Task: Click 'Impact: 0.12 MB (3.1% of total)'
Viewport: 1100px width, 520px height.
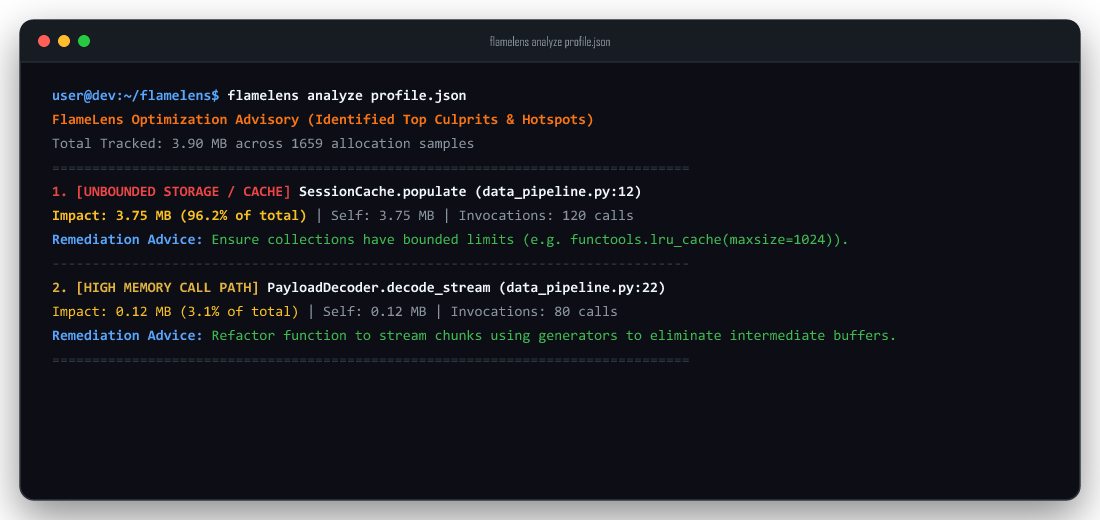Action: [175, 312]
